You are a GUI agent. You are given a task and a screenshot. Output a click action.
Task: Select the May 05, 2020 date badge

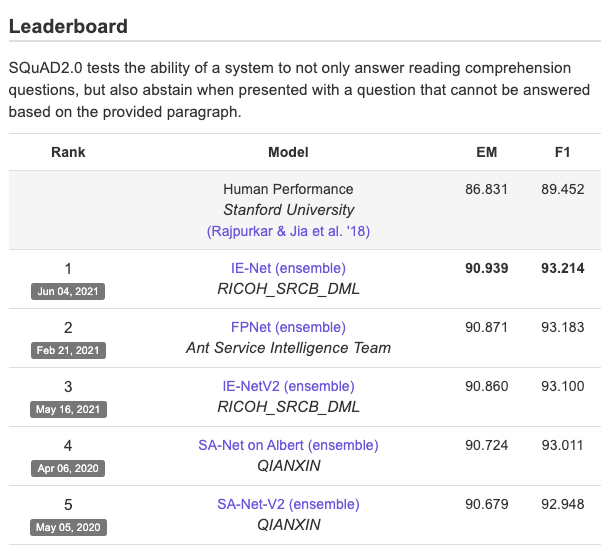(68, 527)
